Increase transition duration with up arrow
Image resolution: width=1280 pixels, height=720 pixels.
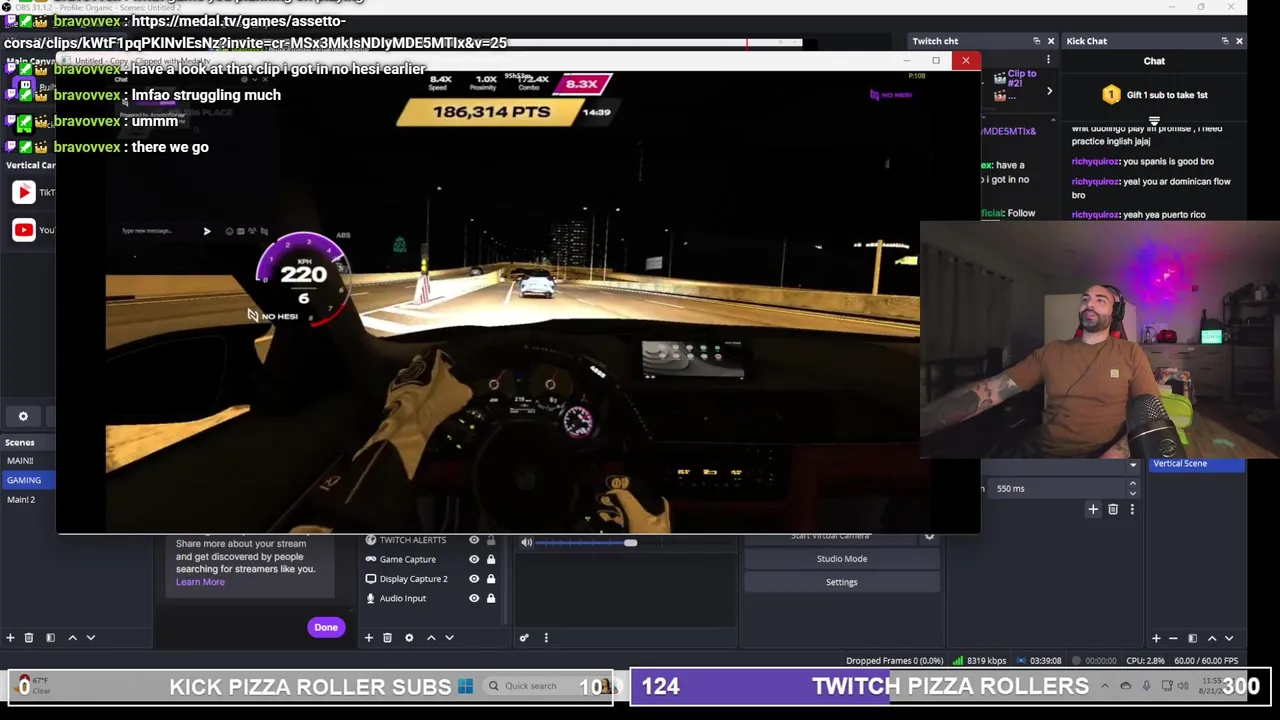[1132, 484]
